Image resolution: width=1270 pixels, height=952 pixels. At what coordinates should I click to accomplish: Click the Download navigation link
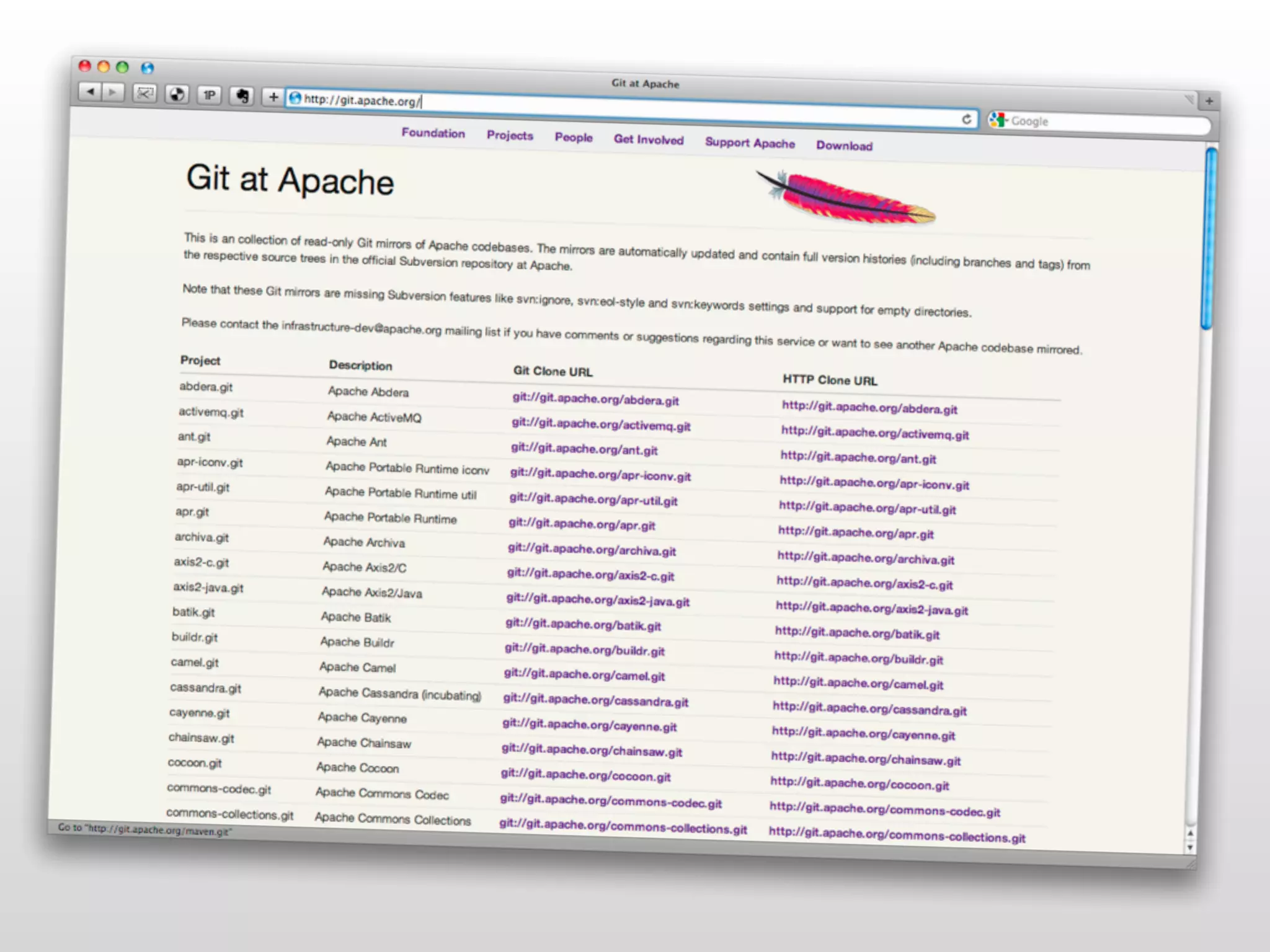[844, 146]
